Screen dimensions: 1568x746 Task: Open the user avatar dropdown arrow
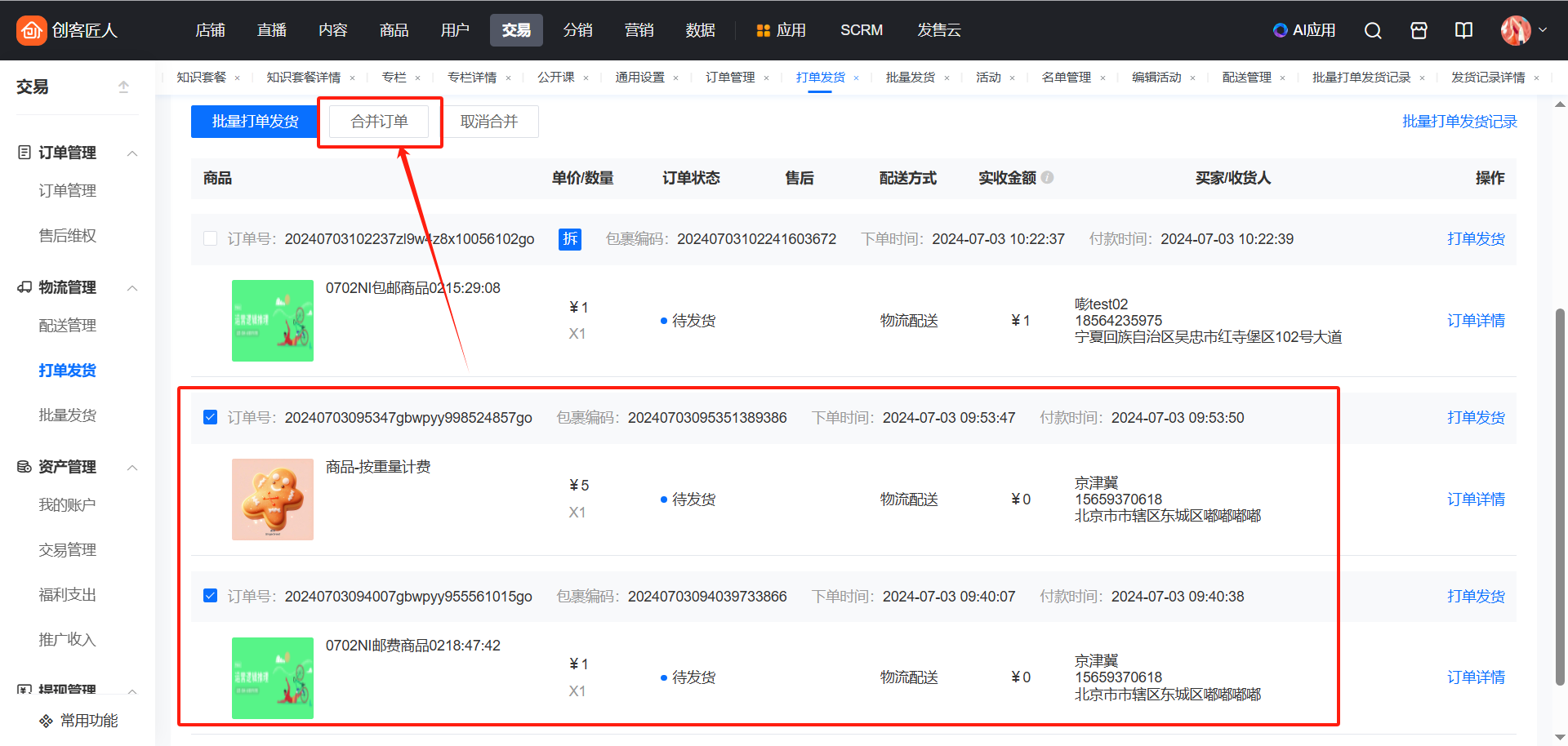(1543, 30)
